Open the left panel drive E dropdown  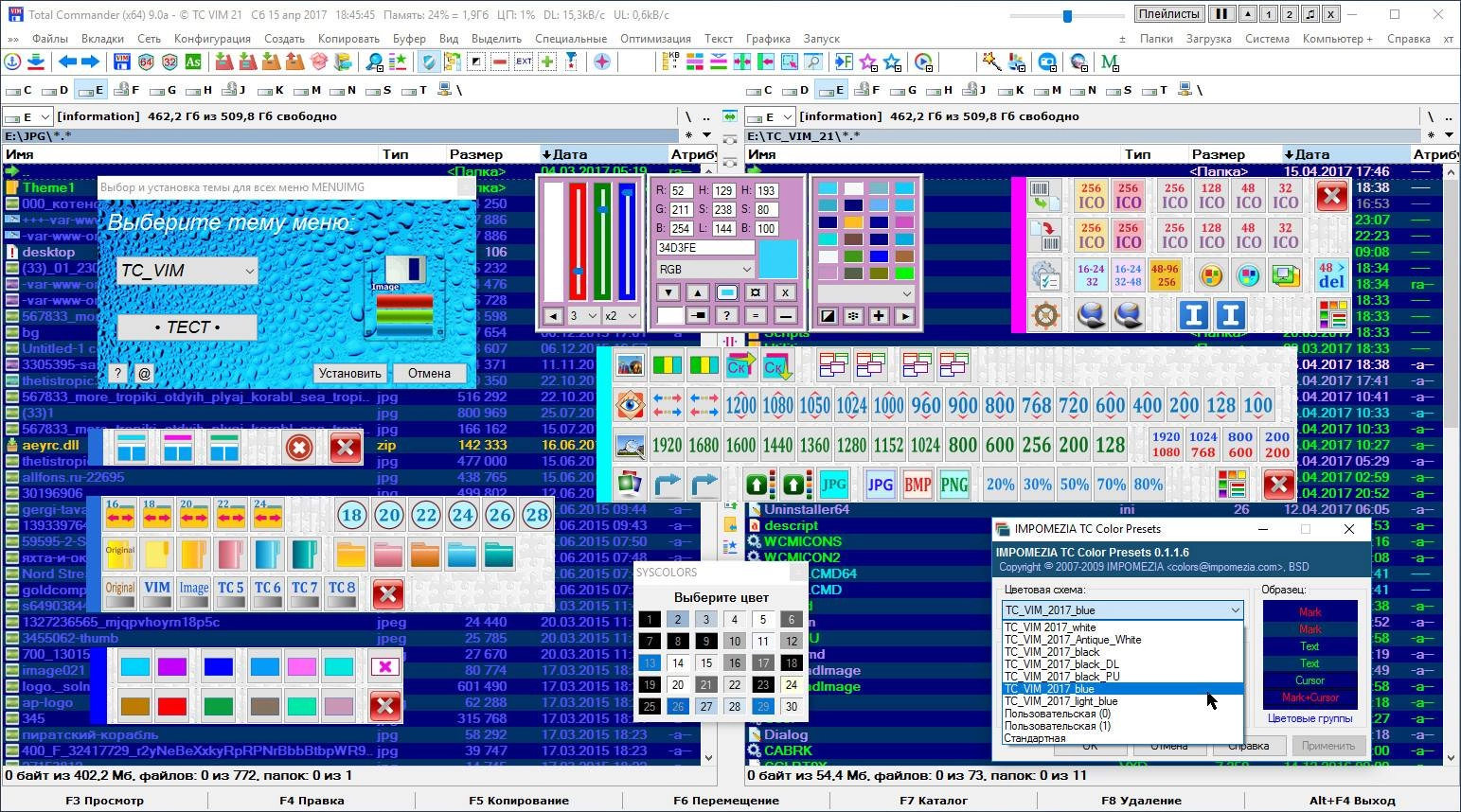point(28,116)
